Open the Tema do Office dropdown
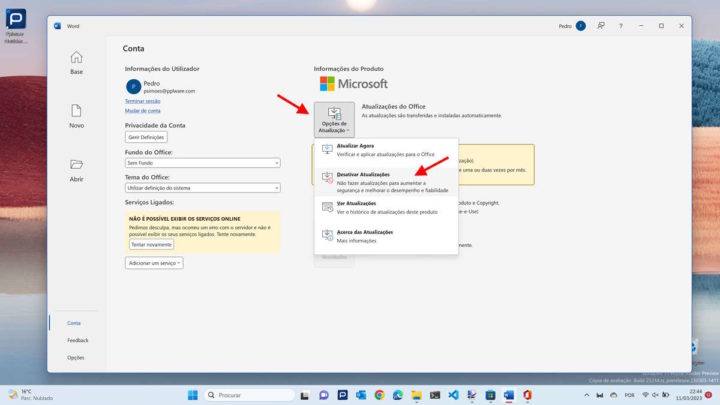The height and width of the screenshot is (405, 720). (202, 188)
